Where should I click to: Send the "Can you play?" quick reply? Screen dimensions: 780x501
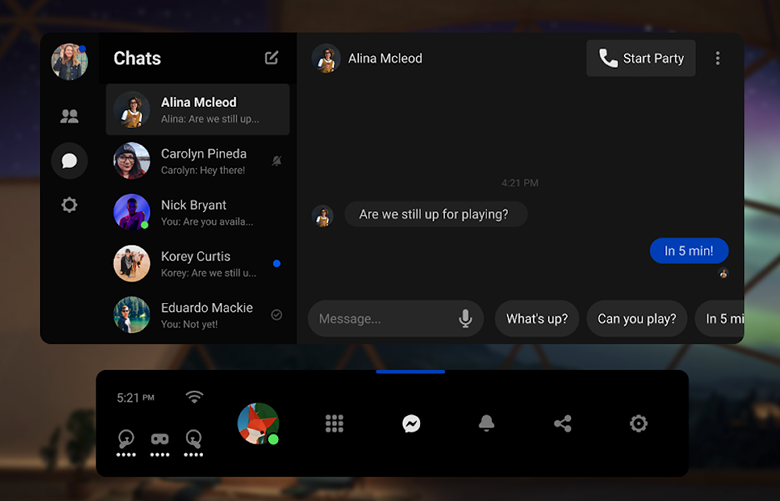pos(637,319)
